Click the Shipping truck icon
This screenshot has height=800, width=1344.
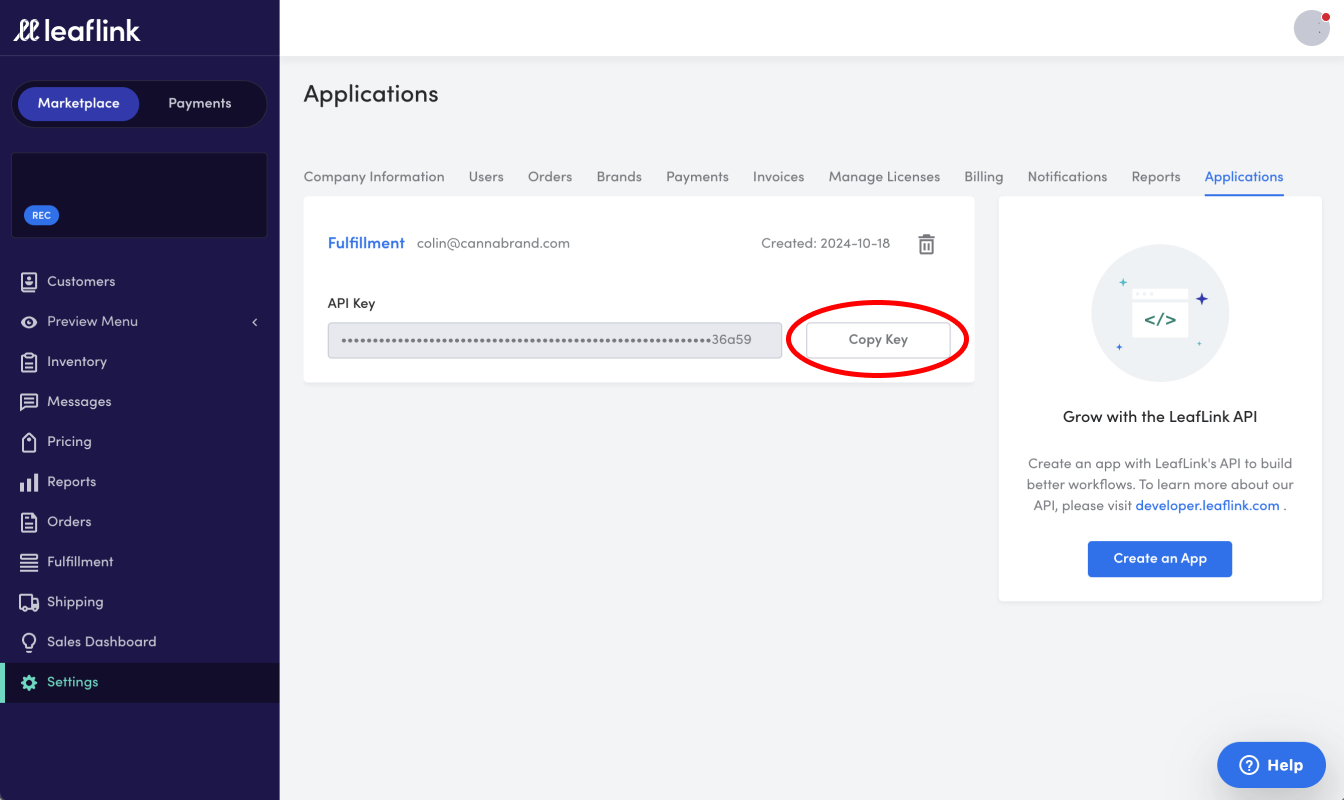pyautogui.click(x=29, y=602)
